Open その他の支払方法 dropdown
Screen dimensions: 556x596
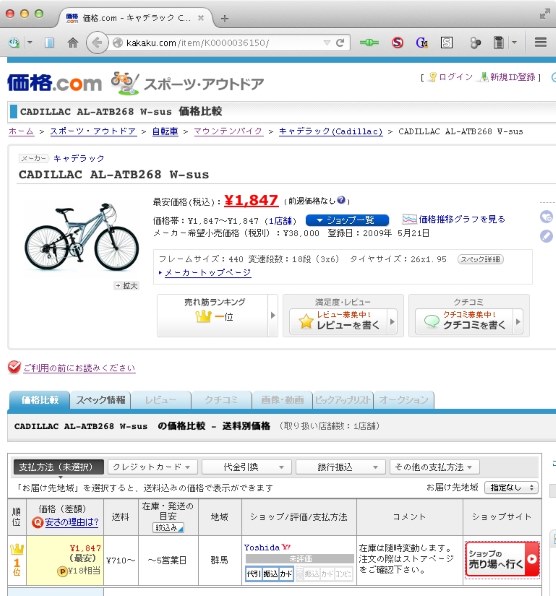click(434, 467)
